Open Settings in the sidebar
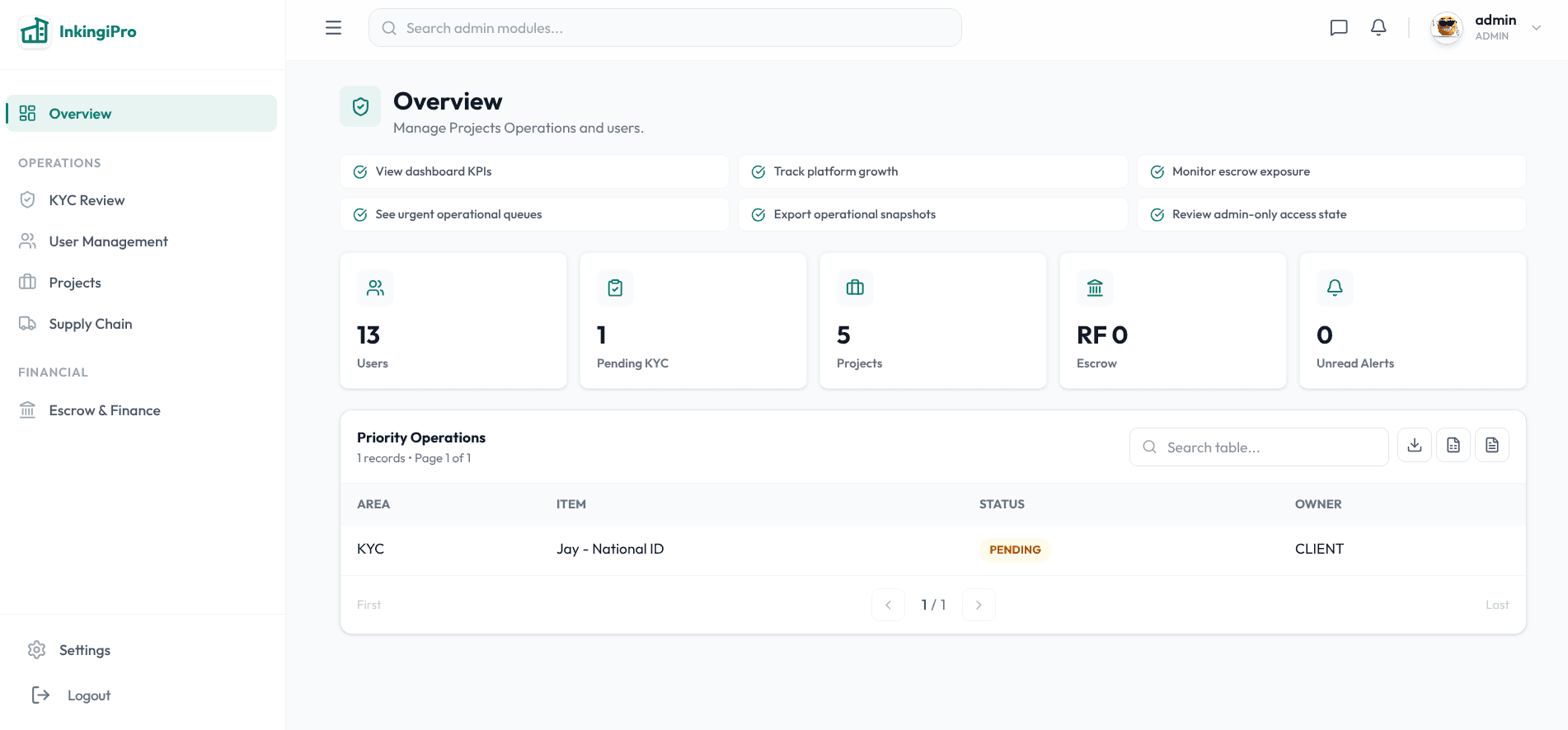This screenshot has width=1568, height=730. [142, 650]
